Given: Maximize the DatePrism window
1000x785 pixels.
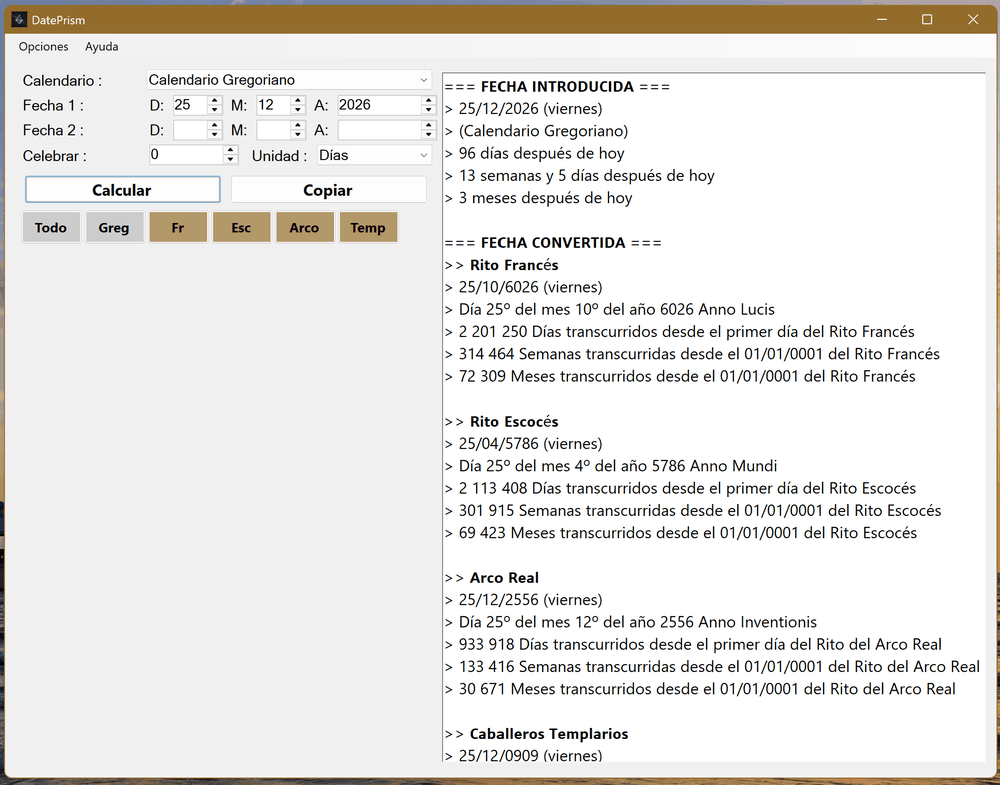Looking at the screenshot, I should 927,20.
